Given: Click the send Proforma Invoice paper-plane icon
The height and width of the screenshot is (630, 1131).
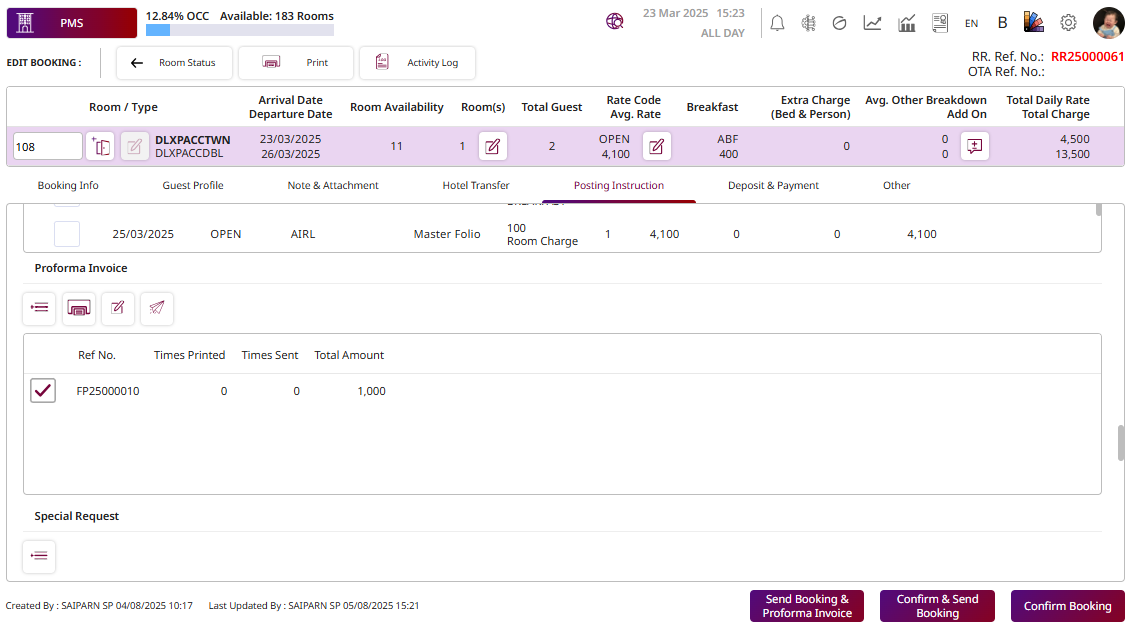Looking at the screenshot, I should click(x=157, y=308).
